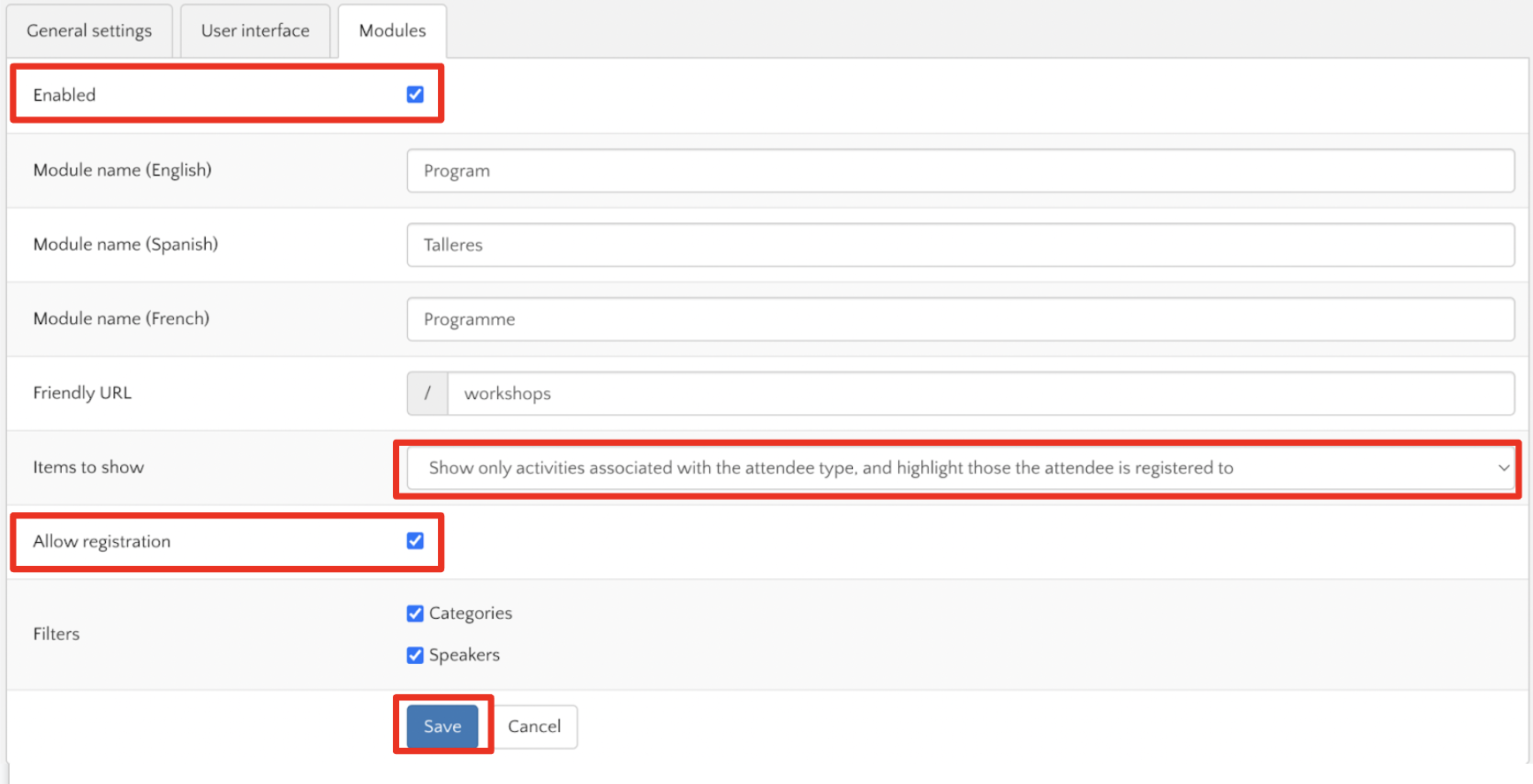
Task: Click the slash prefix before the Friendly URL
Action: [427, 394]
